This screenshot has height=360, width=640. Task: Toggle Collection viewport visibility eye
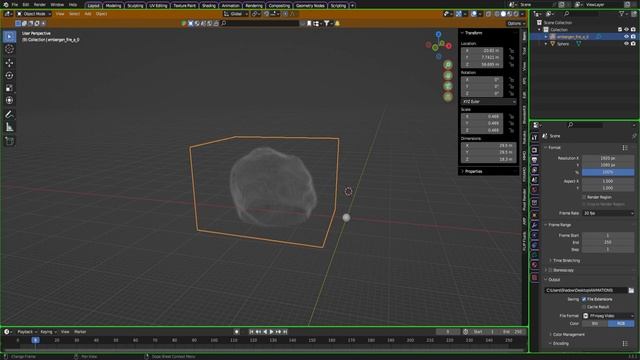[x=626, y=29]
